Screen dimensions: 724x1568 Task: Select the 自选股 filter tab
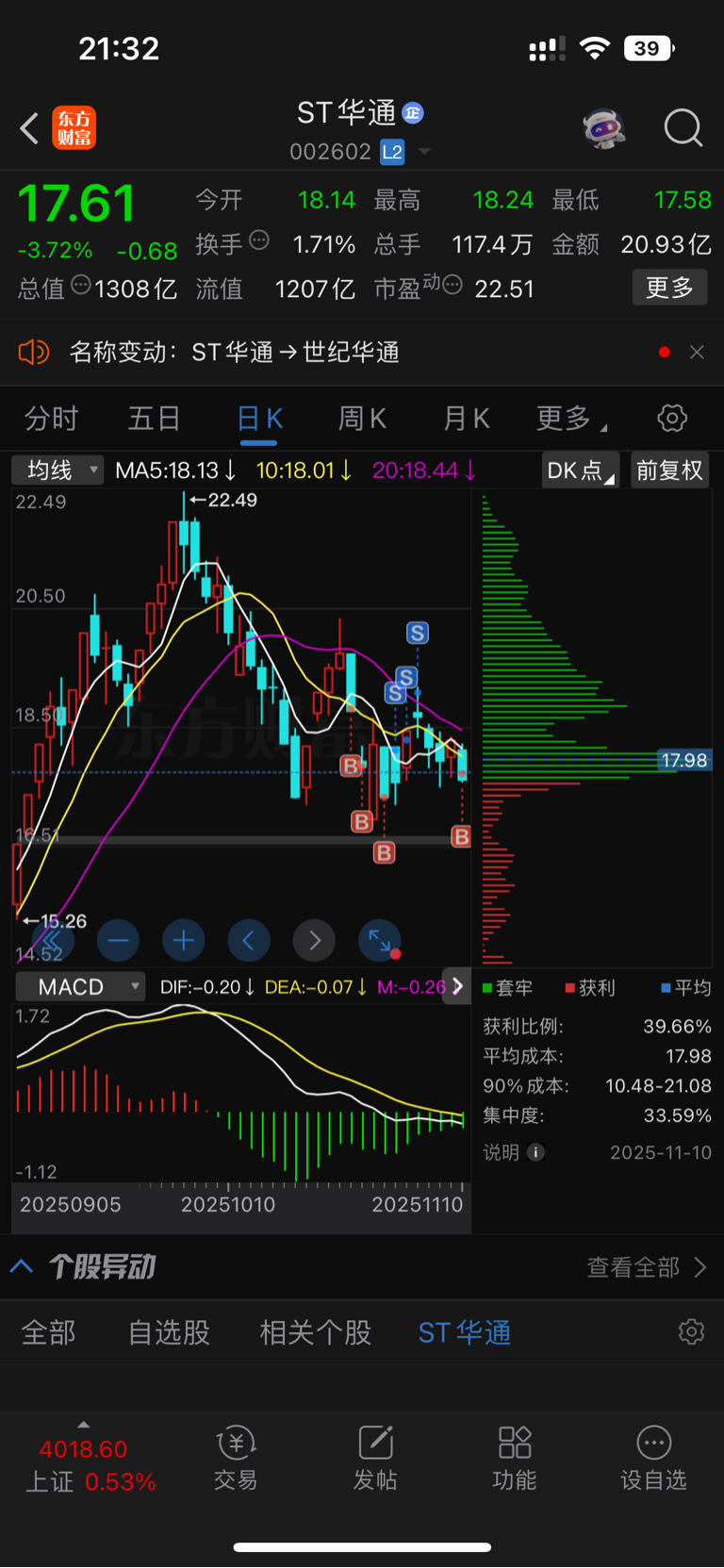point(170,1332)
